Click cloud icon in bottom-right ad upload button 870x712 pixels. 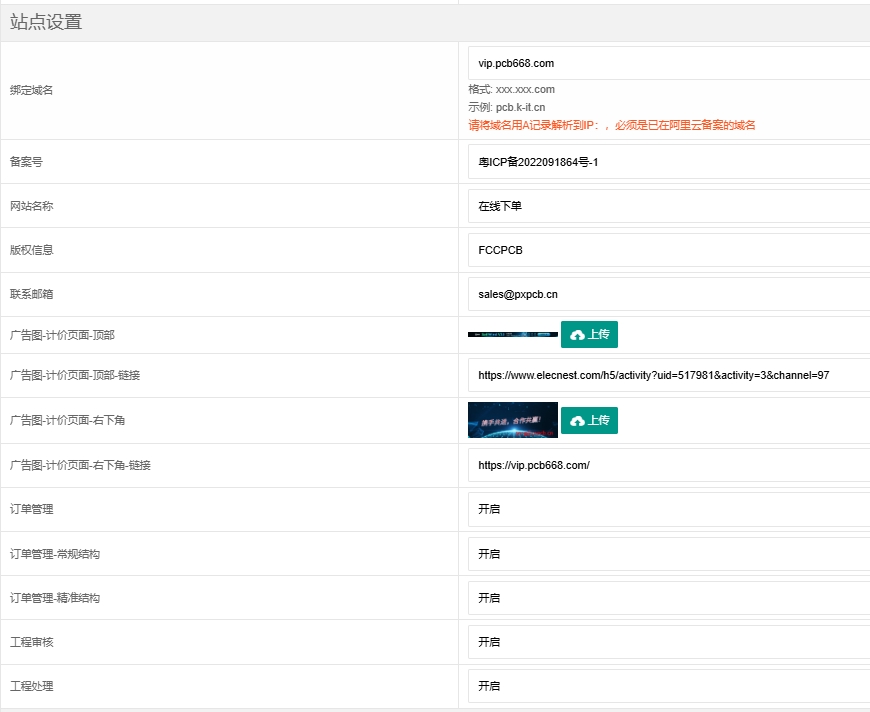pyautogui.click(x=577, y=421)
